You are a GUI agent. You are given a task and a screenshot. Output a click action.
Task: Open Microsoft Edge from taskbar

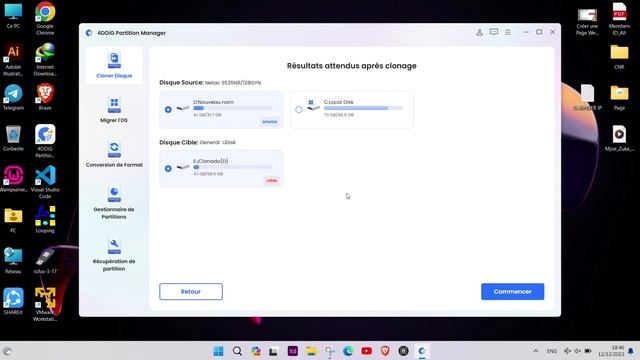[x=348, y=351]
